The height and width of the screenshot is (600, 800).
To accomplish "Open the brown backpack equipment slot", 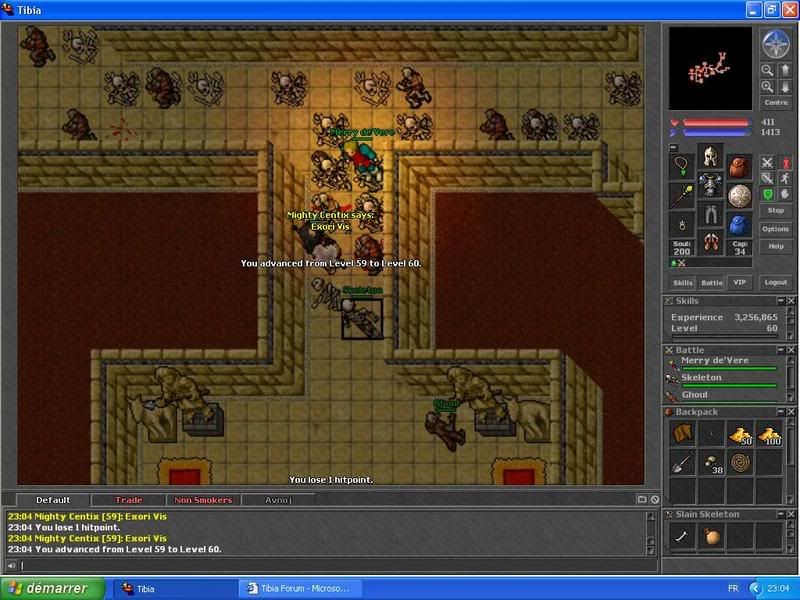I will click(740, 167).
